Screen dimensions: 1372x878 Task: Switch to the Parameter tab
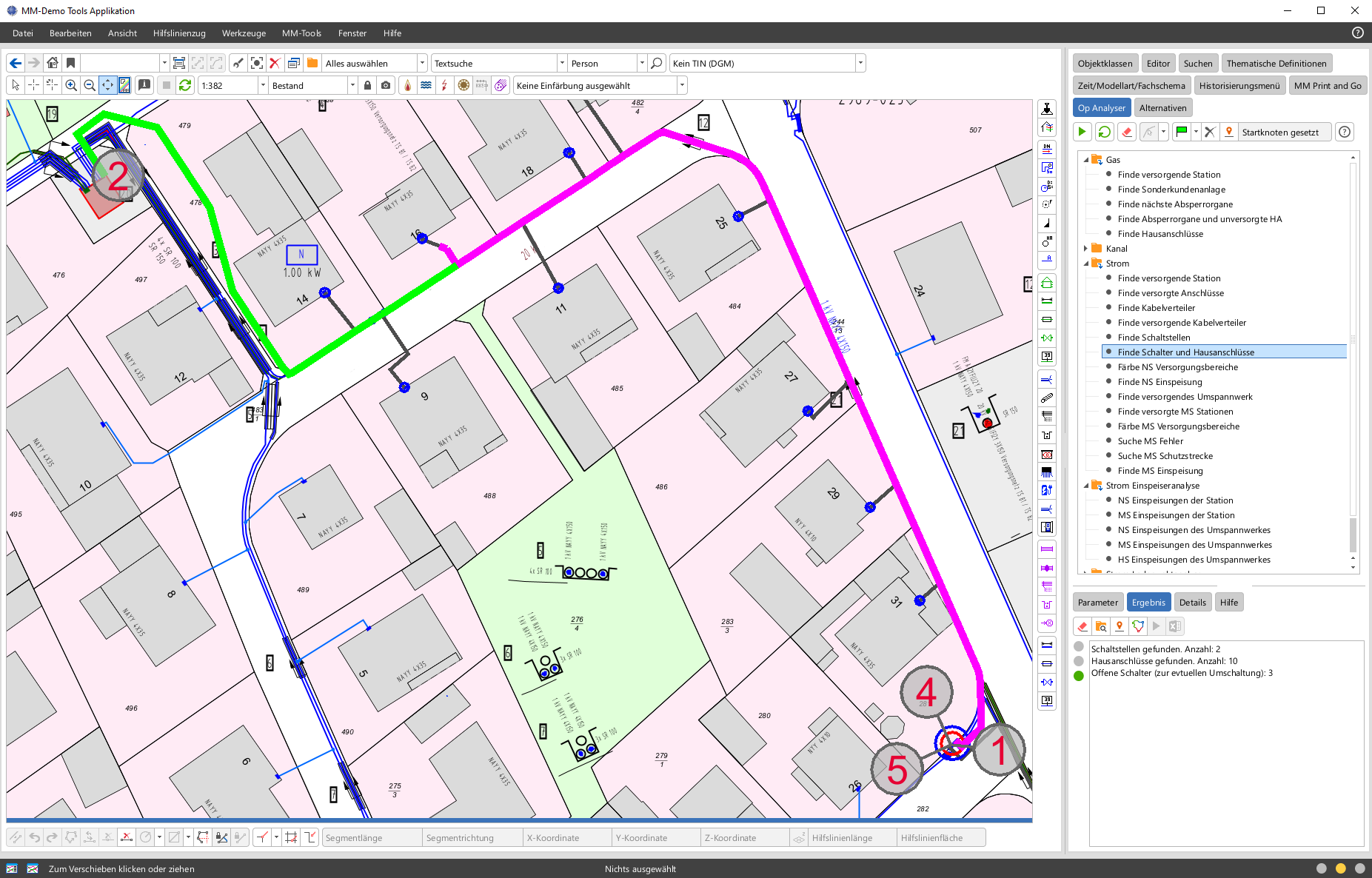point(1098,602)
